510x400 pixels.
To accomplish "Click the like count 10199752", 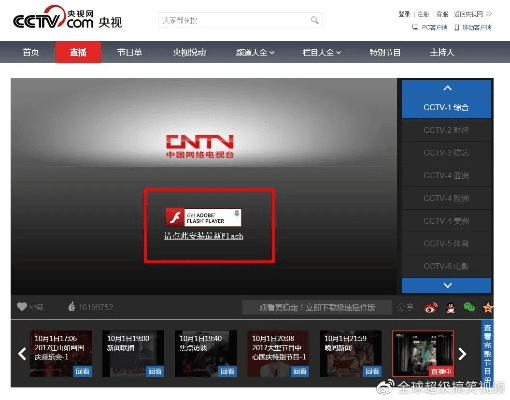I will click(x=96, y=307).
